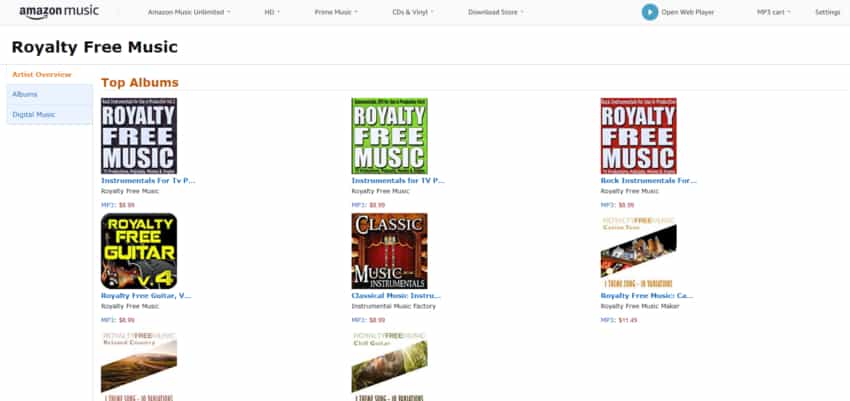Screen dimensions: 850x401
Task: Open the Download Store dropdown
Action: point(495,12)
